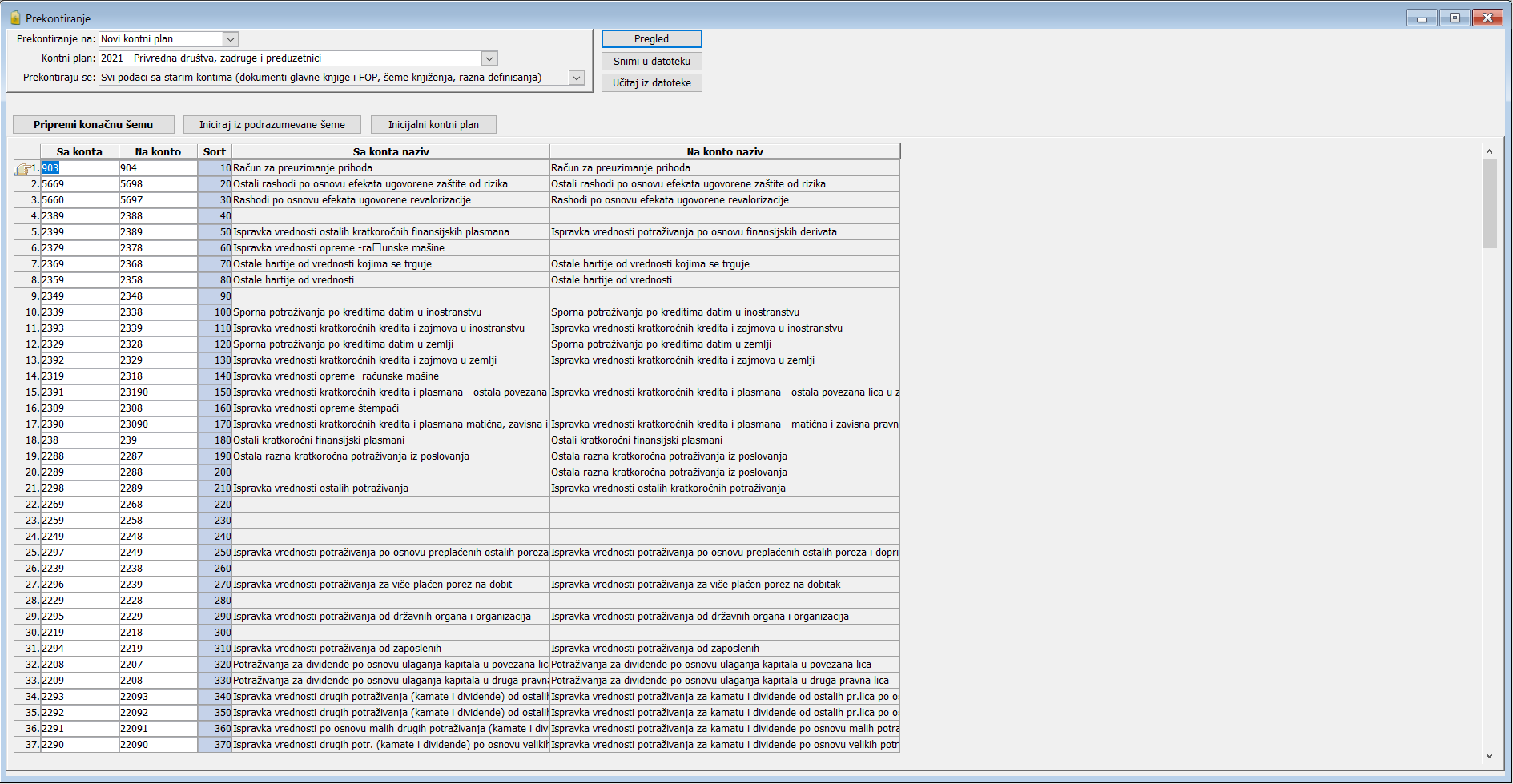Click the Inicijalni kontni plan button
1513x784 pixels.
(433, 124)
